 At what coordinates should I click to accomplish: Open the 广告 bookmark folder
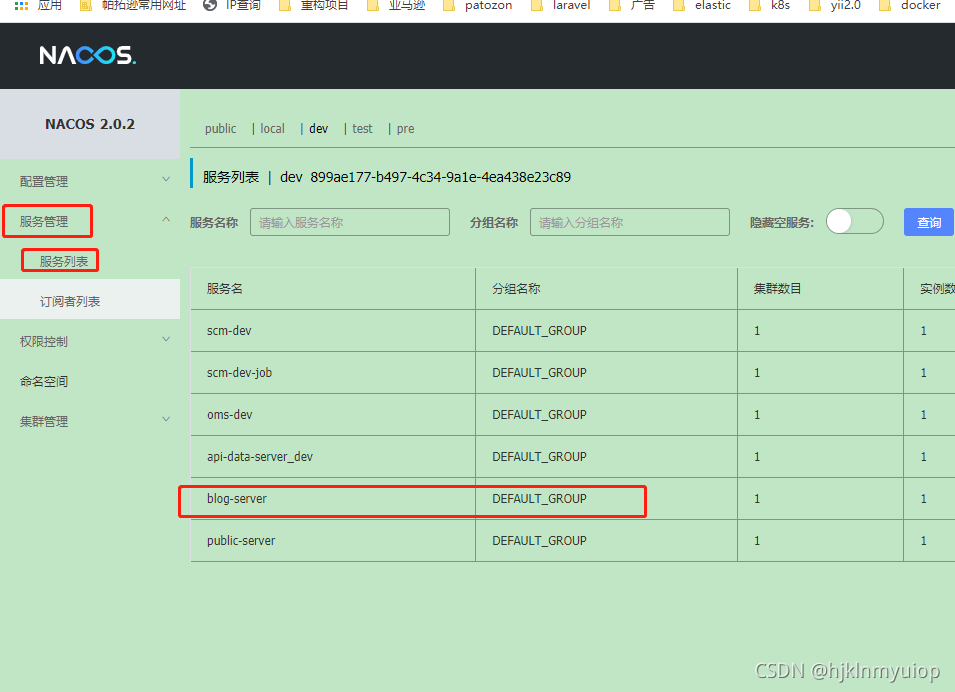632,5
